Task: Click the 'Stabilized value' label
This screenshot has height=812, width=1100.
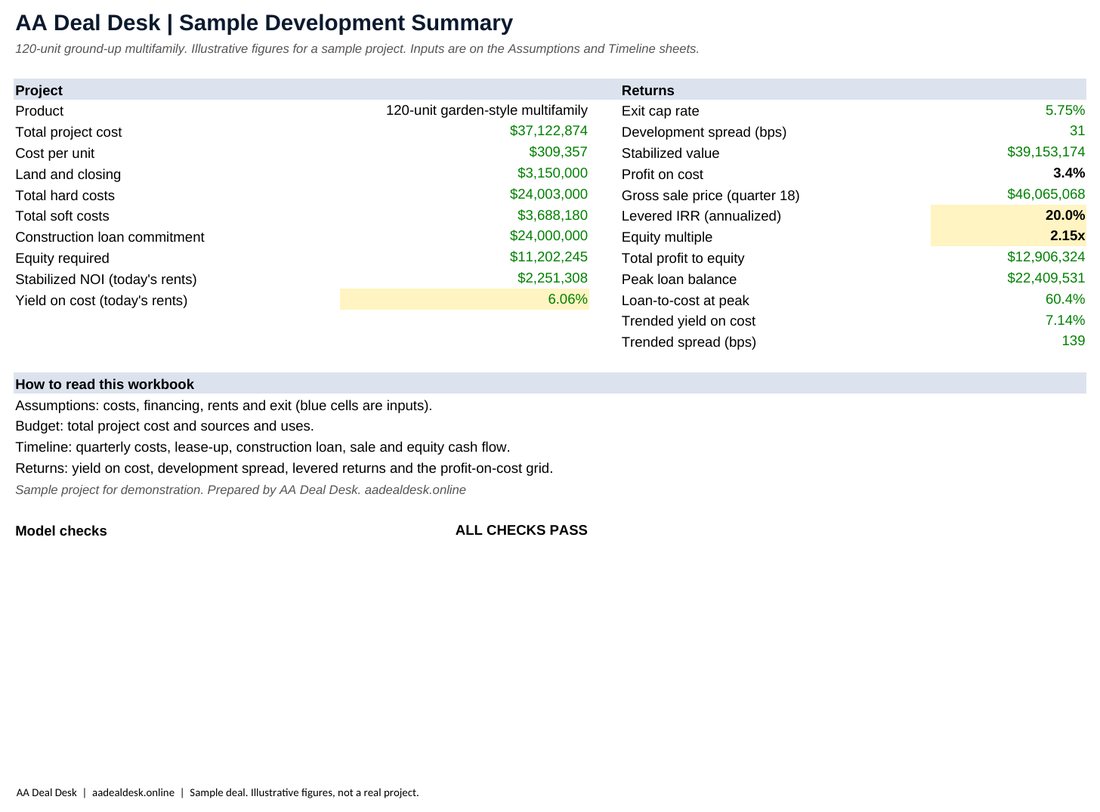Action: coord(670,153)
